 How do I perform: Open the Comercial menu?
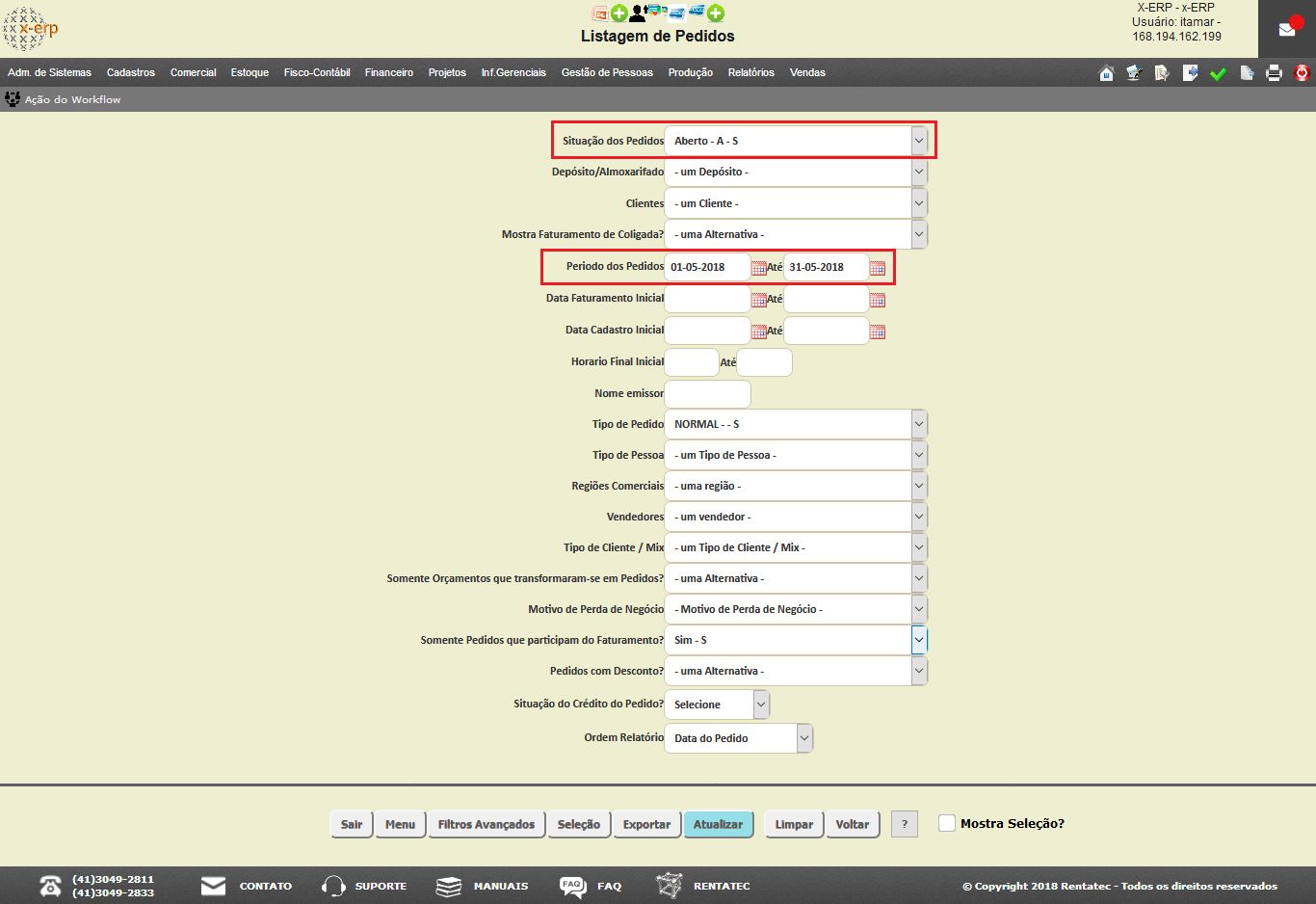tap(194, 72)
